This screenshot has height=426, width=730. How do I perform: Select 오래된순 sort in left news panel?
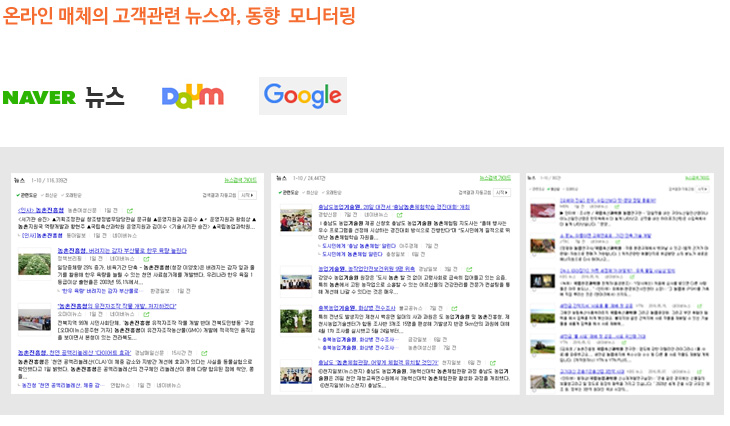click(x=71, y=196)
